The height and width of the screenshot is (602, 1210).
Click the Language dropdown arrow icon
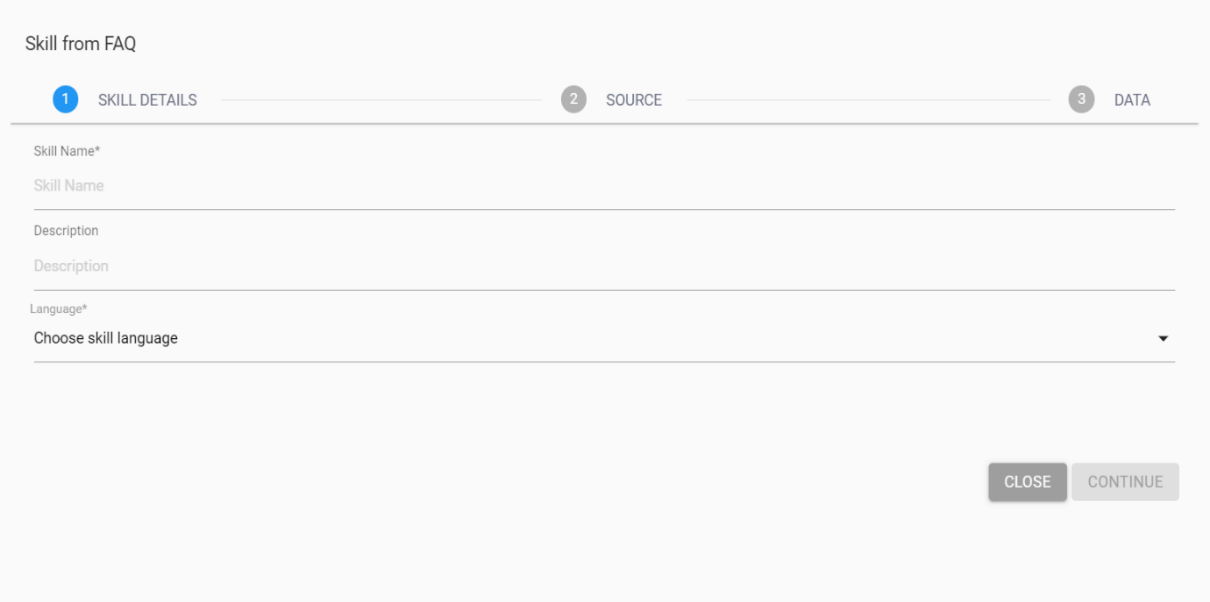(1162, 339)
